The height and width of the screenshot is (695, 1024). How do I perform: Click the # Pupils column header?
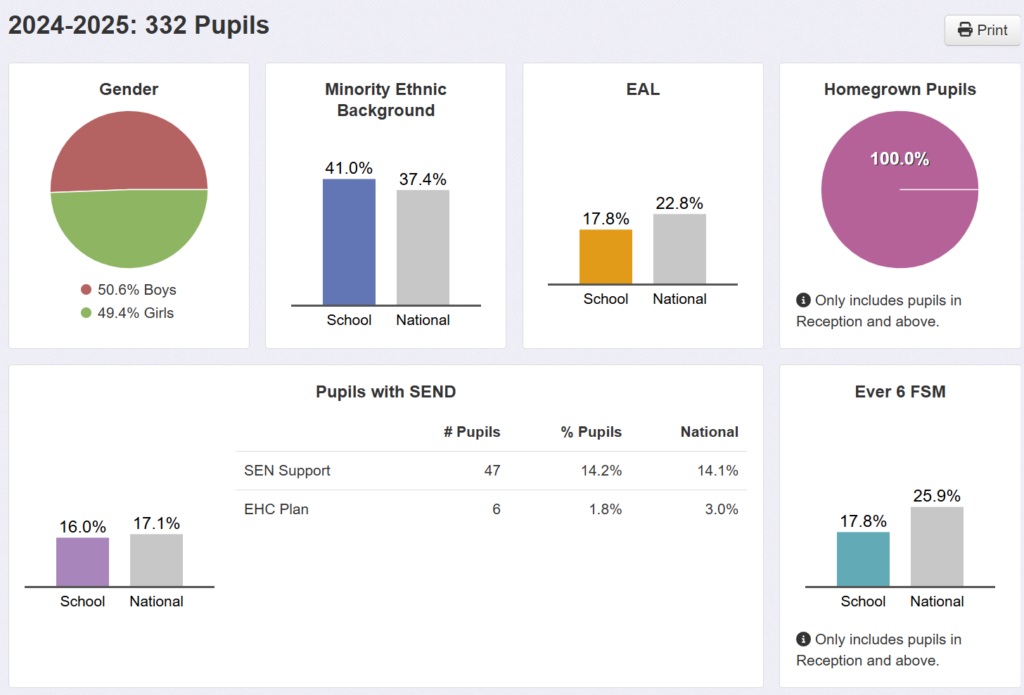pyautogui.click(x=472, y=432)
